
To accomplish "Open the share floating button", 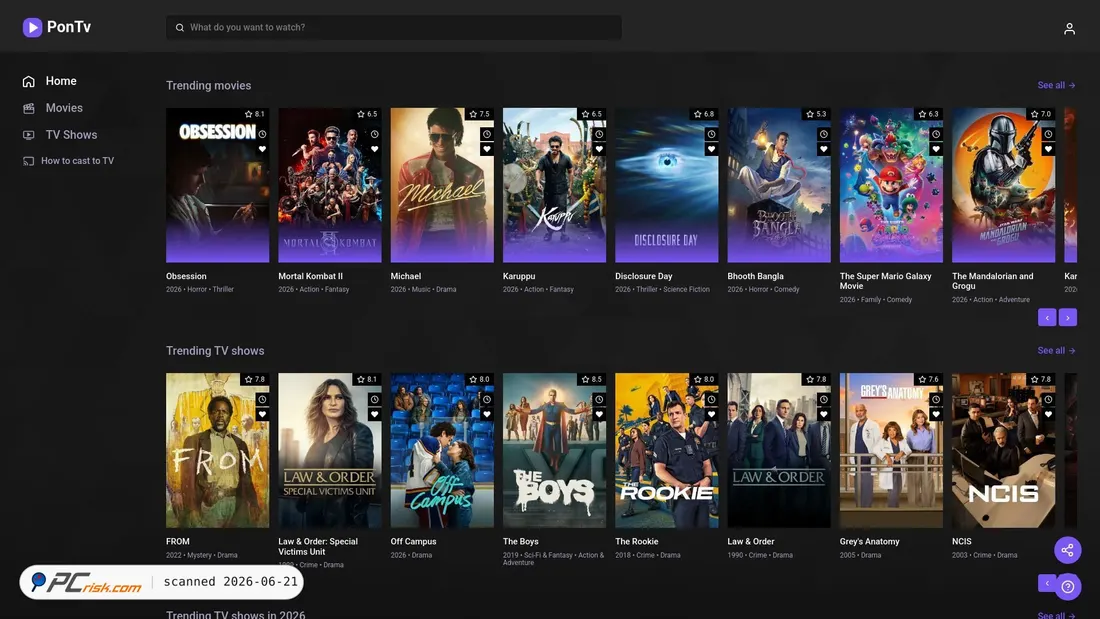I will click(x=1068, y=550).
